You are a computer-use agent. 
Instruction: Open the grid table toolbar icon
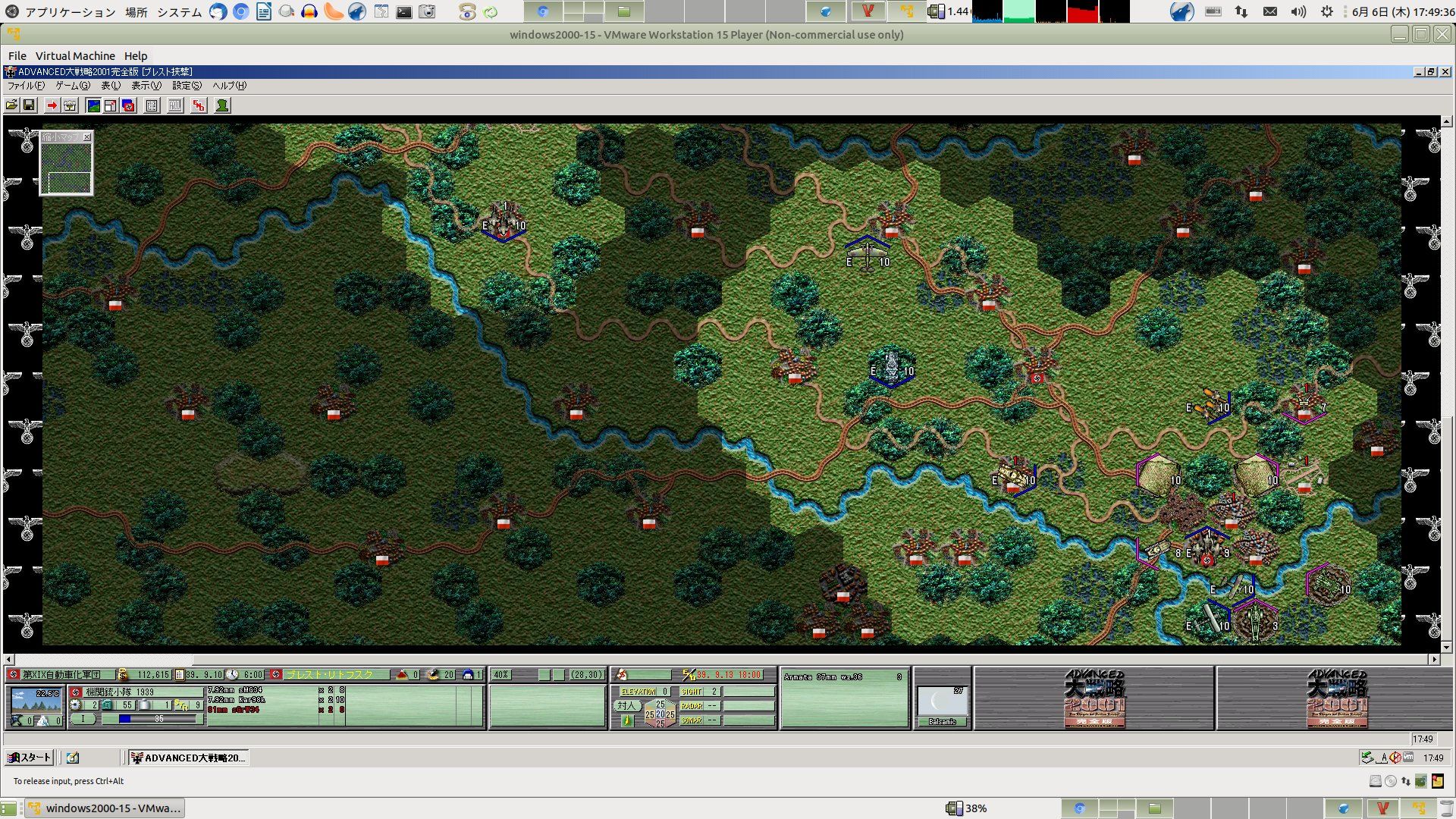(152, 105)
